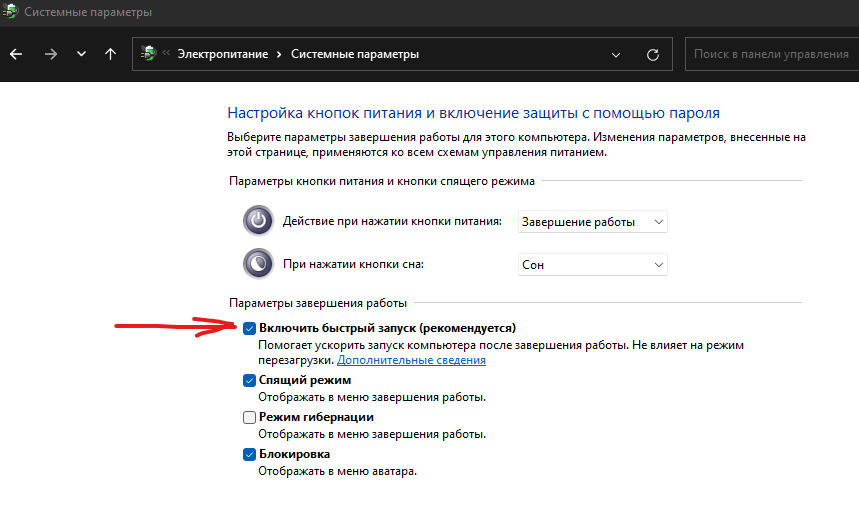Expand the address bar history dropdown
Viewport: 859px width, 515px height.
click(x=616, y=55)
